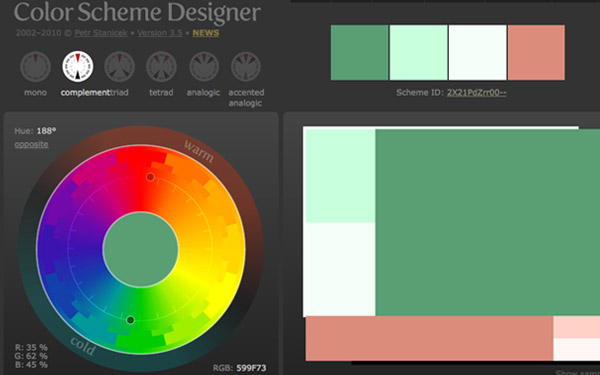This screenshot has height=375, width=600.
Task: Click the near-white swatch in top palette
Action: pyautogui.click(x=477, y=52)
